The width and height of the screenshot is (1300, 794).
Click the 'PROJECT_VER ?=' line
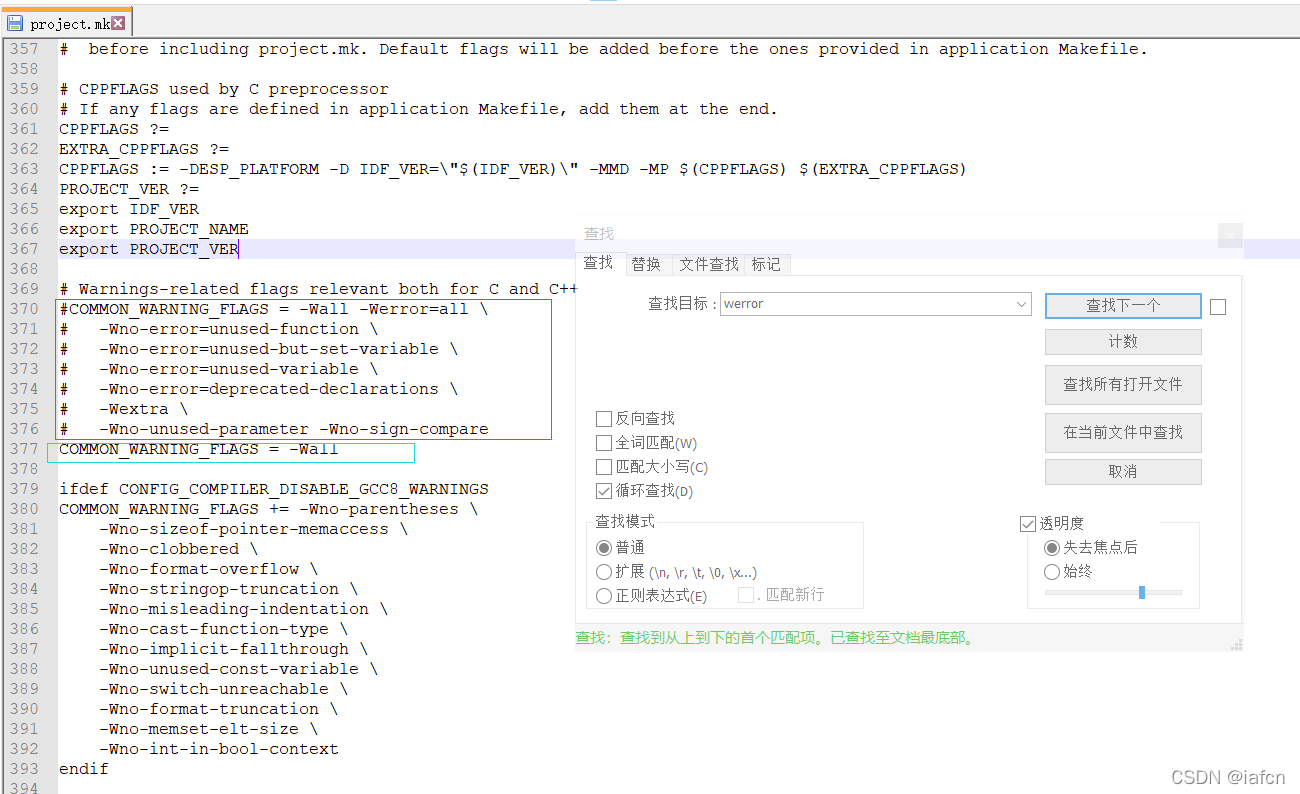pyautogui.click(x=129, y=189)
